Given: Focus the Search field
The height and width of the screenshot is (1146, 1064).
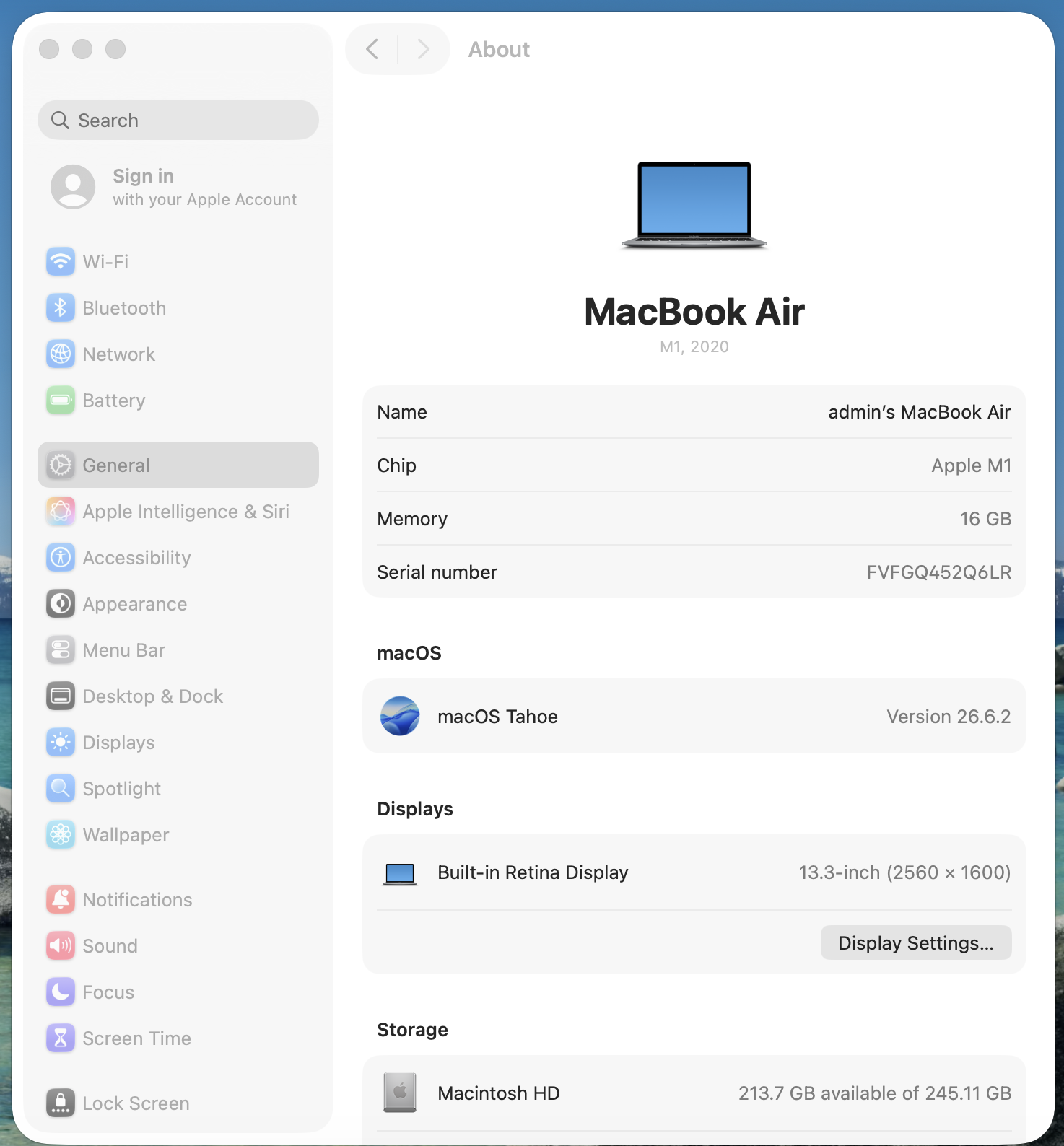Looking at the screenshot, I should point(178,120).
